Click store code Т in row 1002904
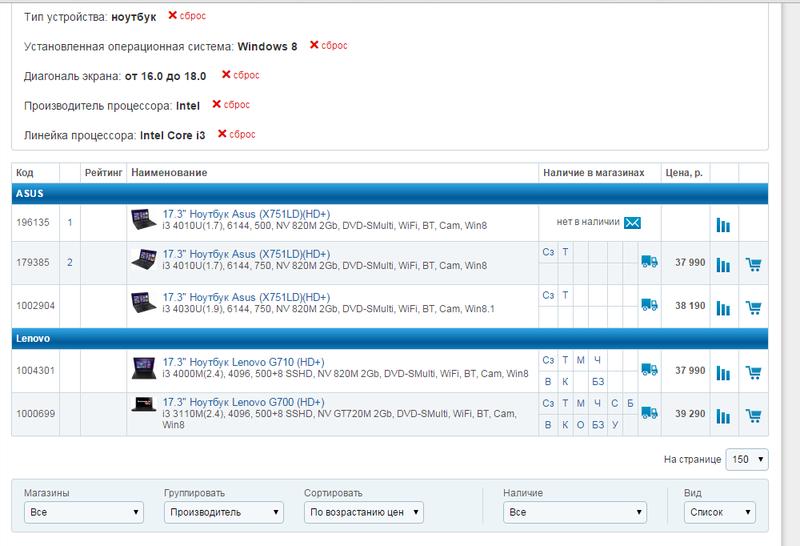This screenshot has width=800, height=546. coord(565,295)
